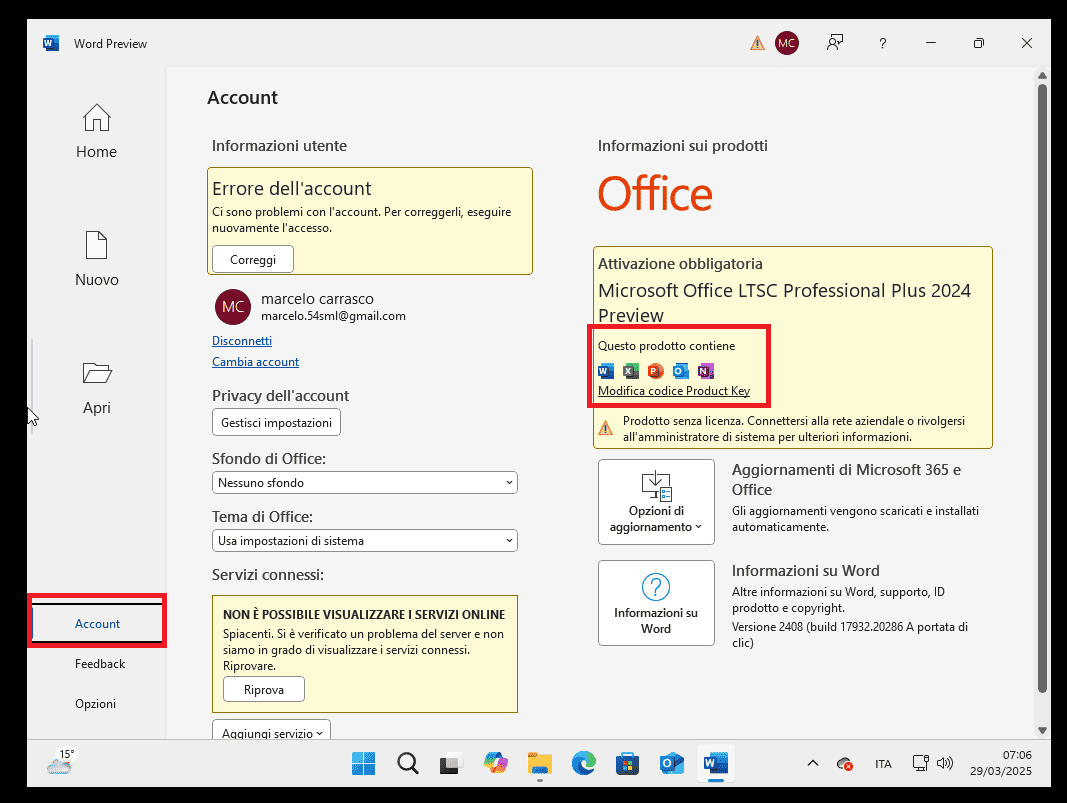Open the Opzioni item in sidebar
This screenshot has width=1067, height=803.
[x=96, y=703]
